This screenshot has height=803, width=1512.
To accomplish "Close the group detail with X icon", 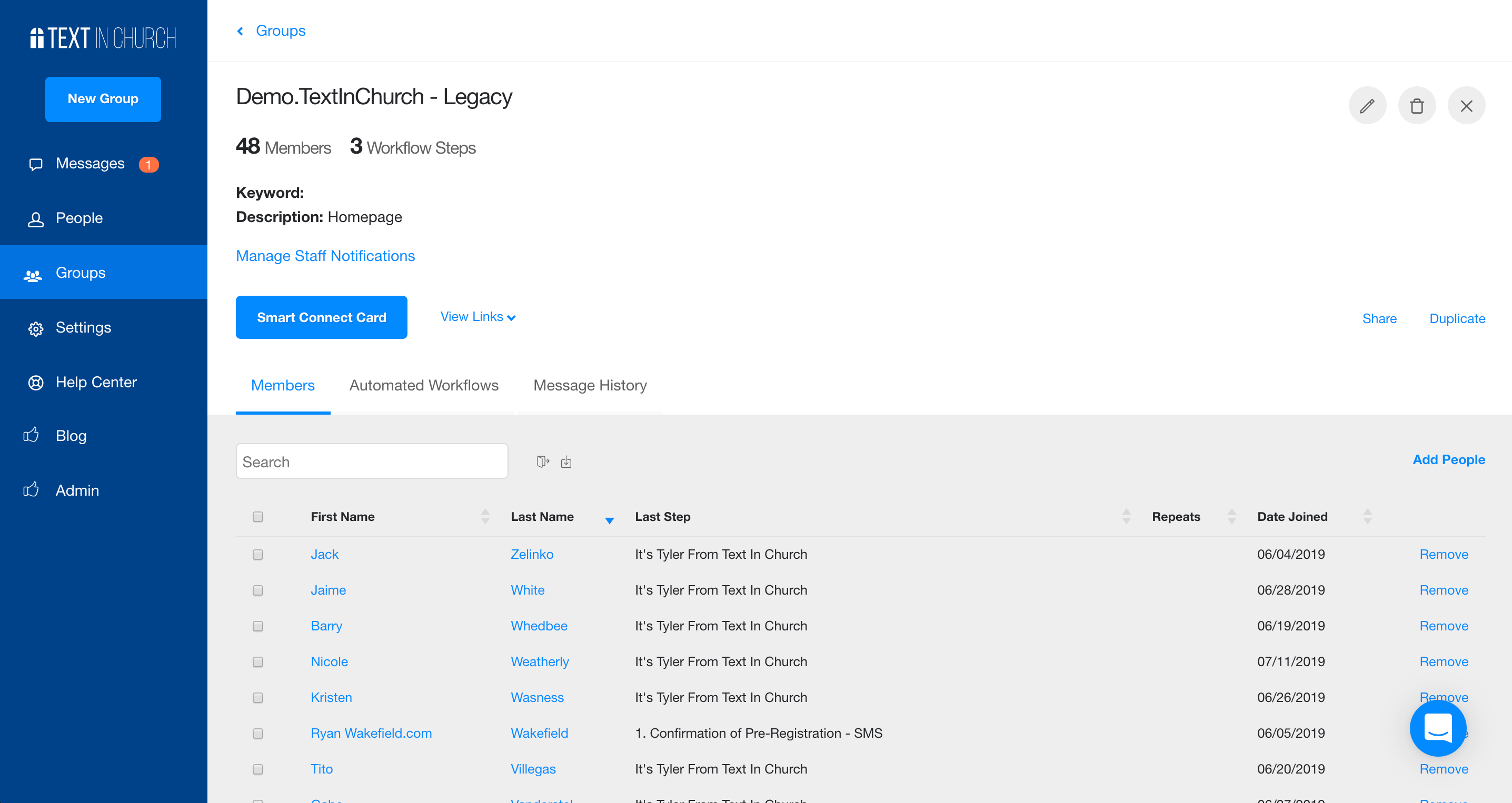I will coord(1466,106).
